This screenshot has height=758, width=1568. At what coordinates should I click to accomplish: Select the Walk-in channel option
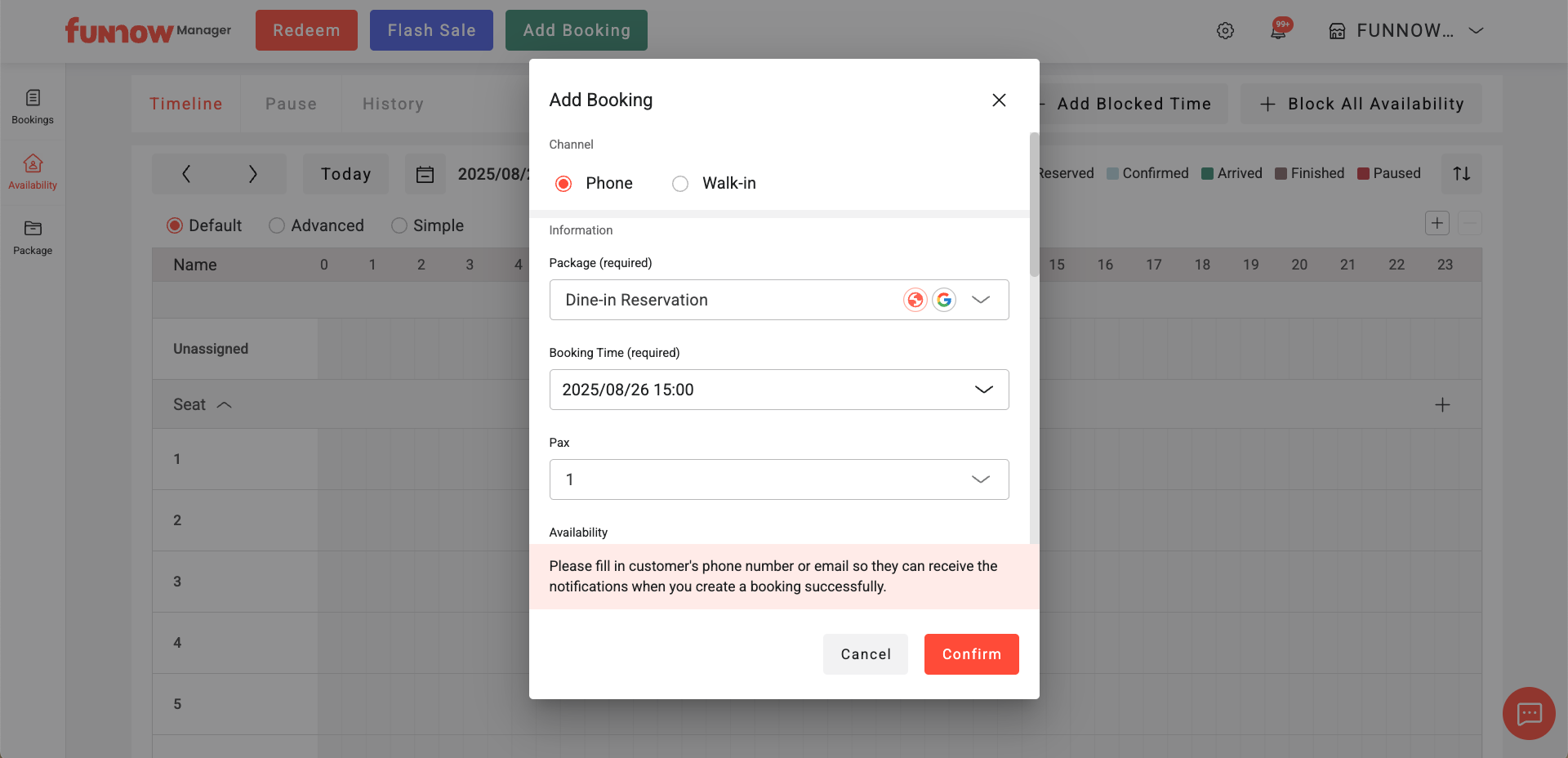[x=680, y=184]
